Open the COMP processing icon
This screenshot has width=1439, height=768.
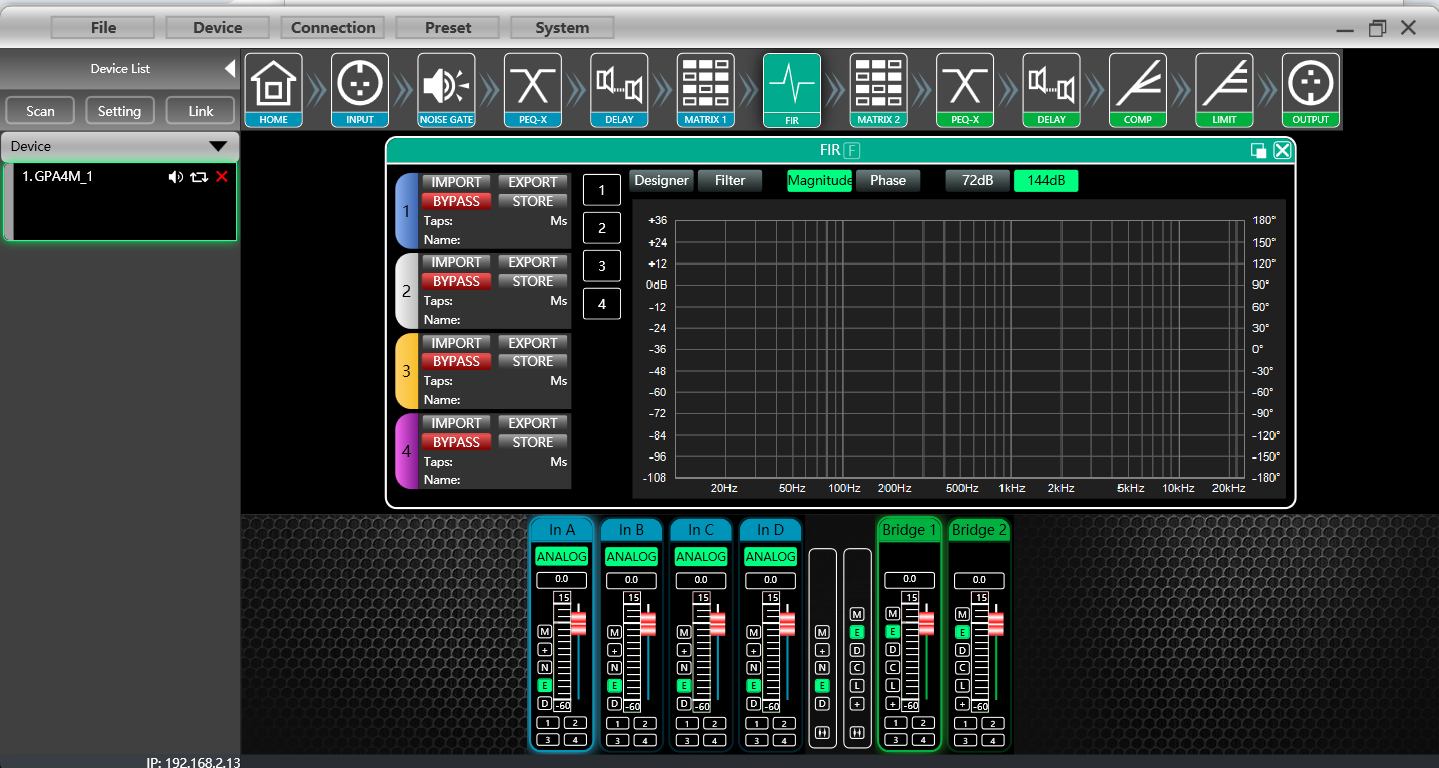point(1137,90)
